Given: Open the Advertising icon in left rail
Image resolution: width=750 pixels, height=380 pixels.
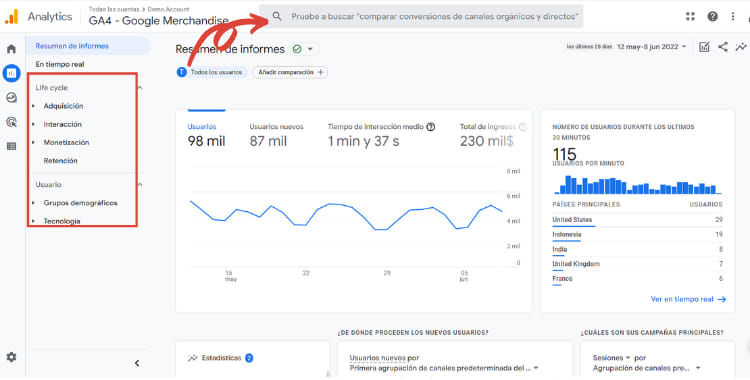Looking at the screenshot, I should tap(11, 122).
